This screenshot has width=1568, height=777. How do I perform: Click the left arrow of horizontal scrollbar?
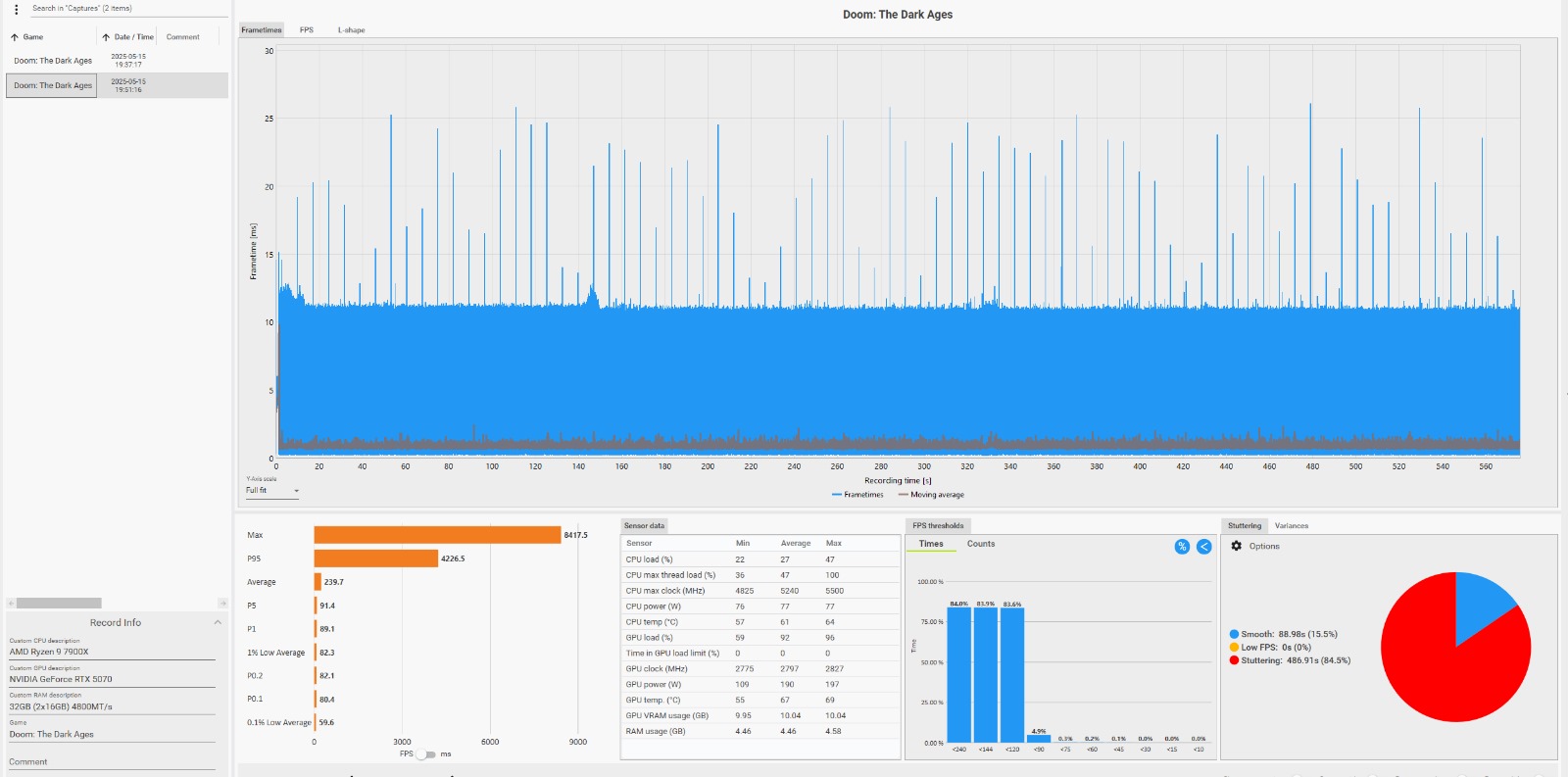point(11,604)
